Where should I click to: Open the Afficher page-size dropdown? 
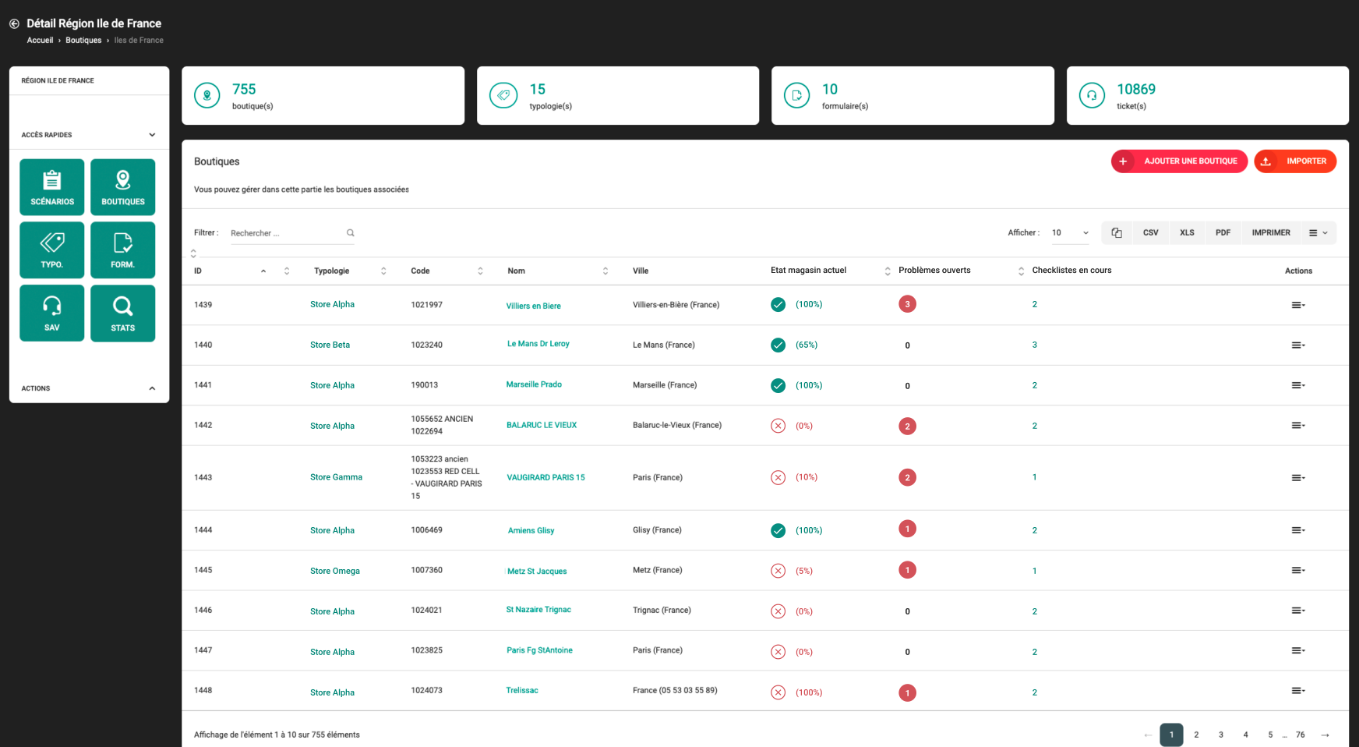tap(1069, 231)
